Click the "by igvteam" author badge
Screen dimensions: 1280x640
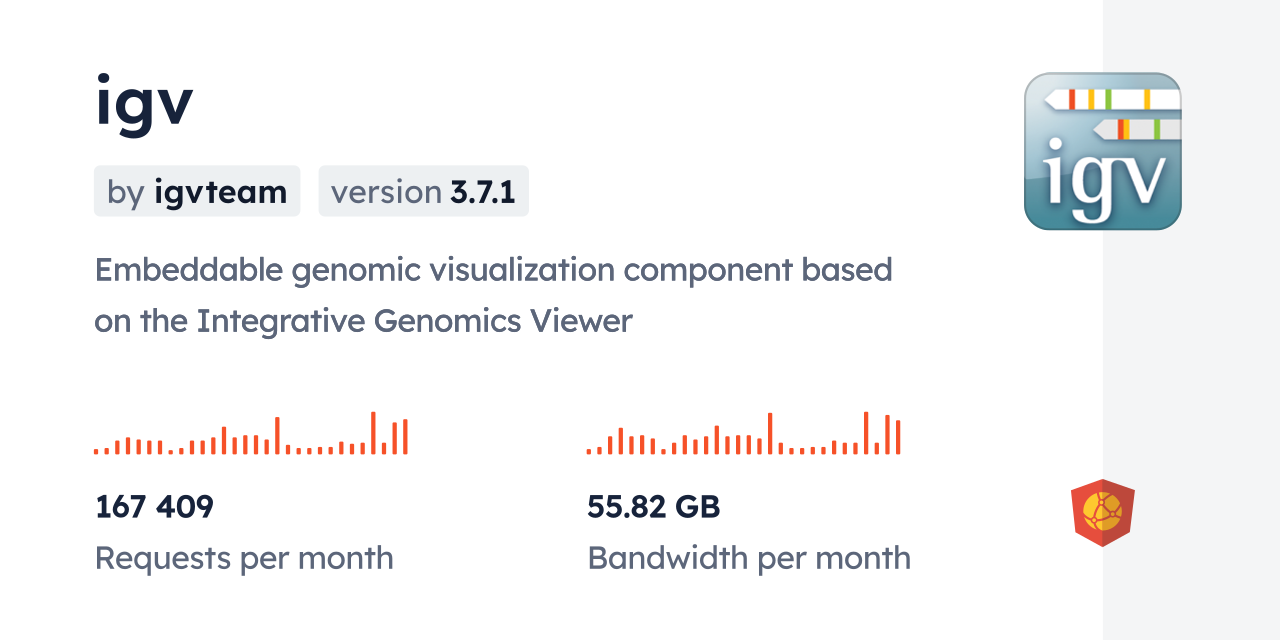click(x=197, y=191)
